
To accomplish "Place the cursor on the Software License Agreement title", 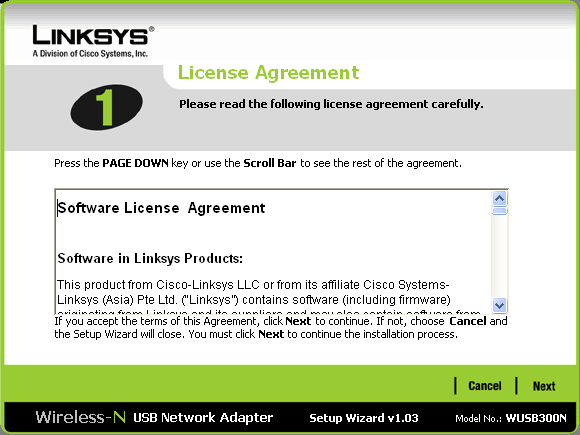I will click(162, 208).
